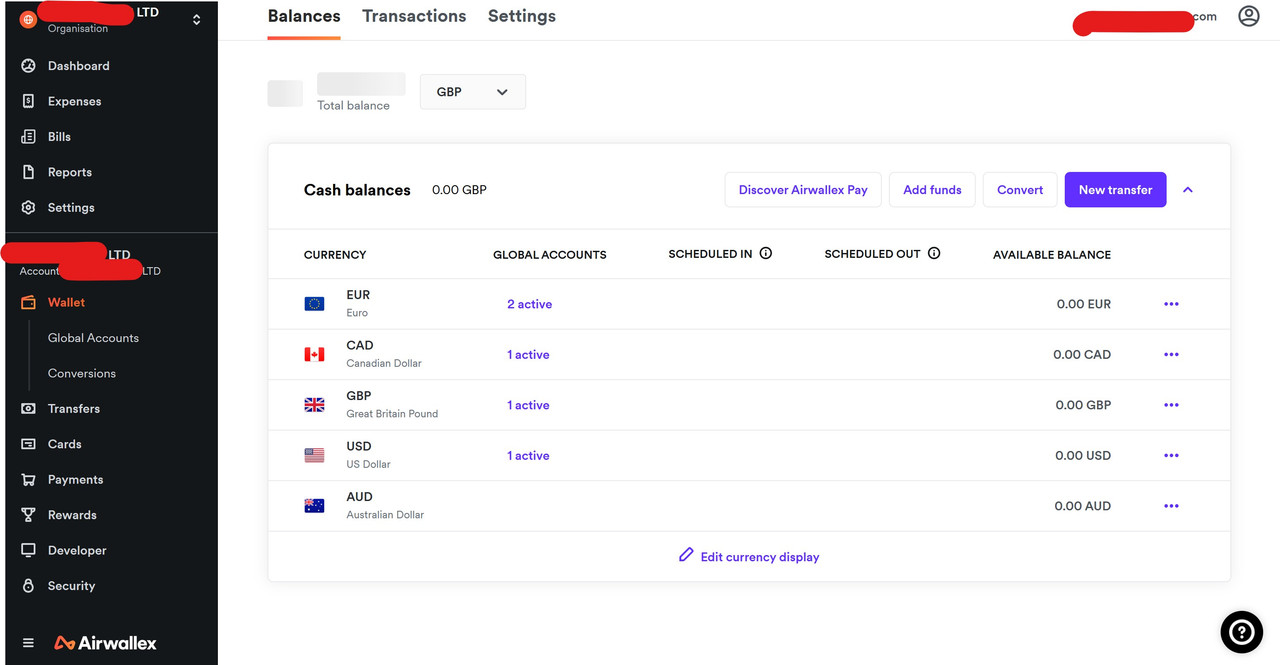Open the Dashboard icon in sidebar
This screenshot has height=665, width=1280.
tap(28, 66)
